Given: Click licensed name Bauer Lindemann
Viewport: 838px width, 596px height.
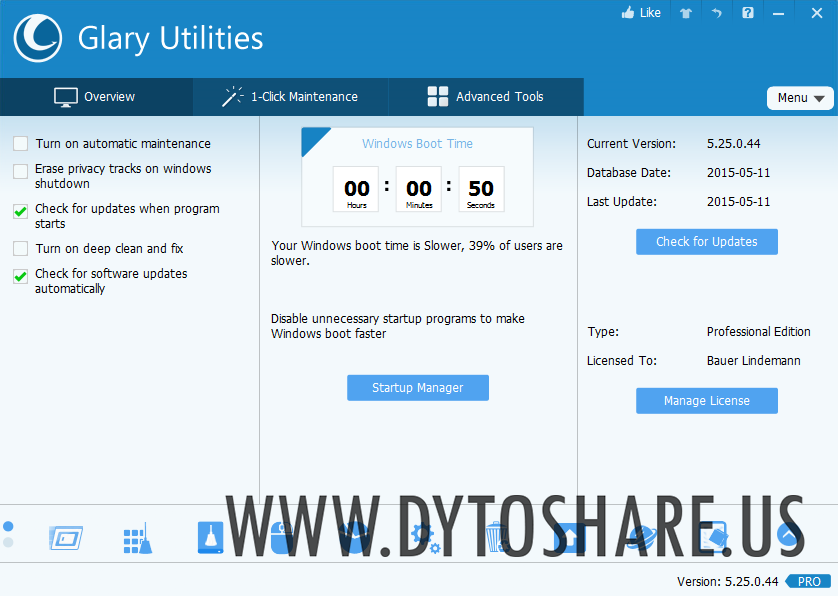Looking at the screenshot, I should click(x=754, y=361).
